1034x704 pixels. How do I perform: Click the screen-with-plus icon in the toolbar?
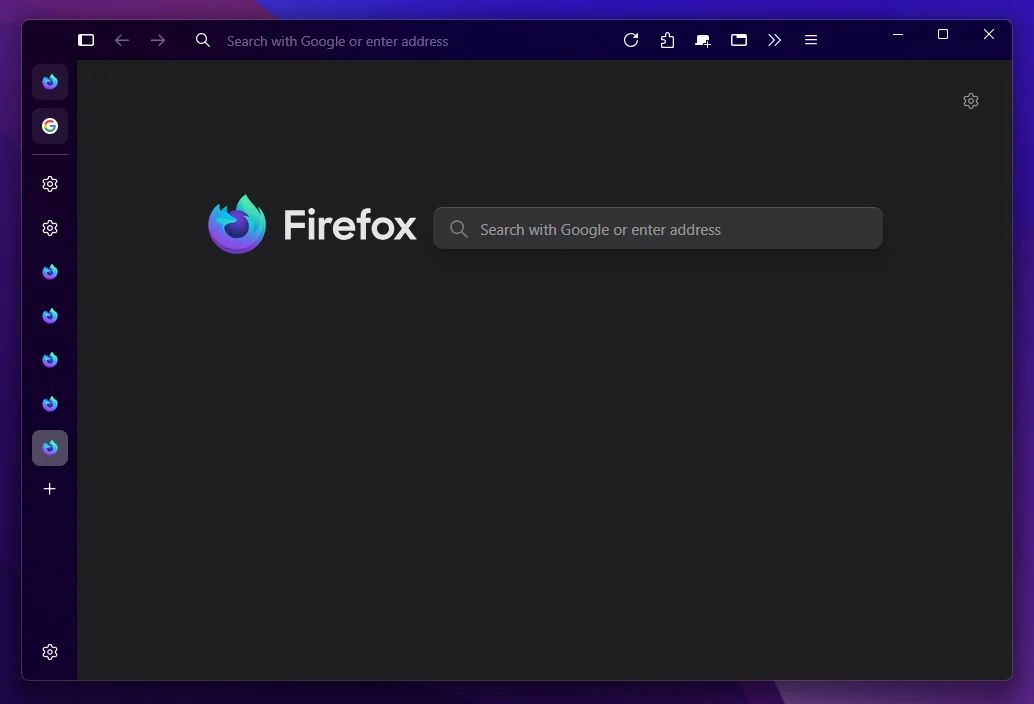tap(703, 40)
